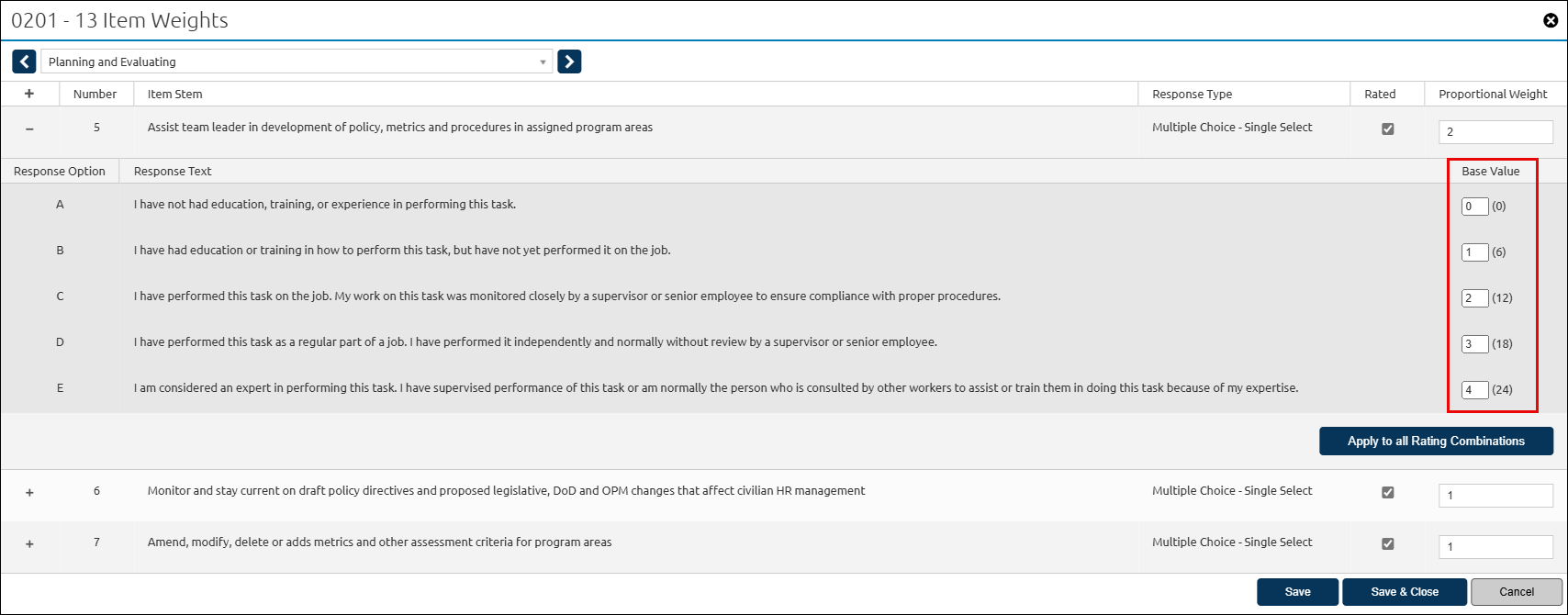Viewport: 1568px width, 615px height.
Task: Expand item 6 response options
Action: [29, 492]
